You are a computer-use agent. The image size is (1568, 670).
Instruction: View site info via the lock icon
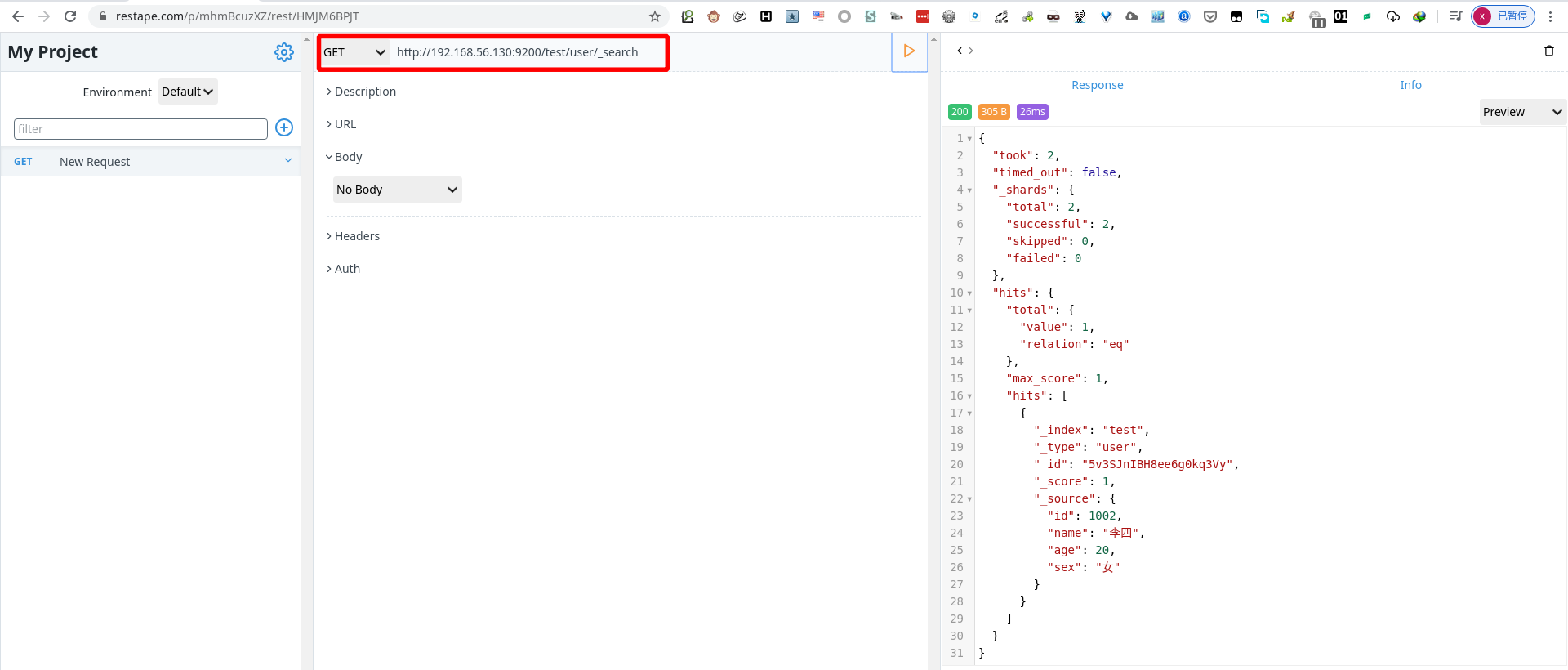(x=103, y=16)
